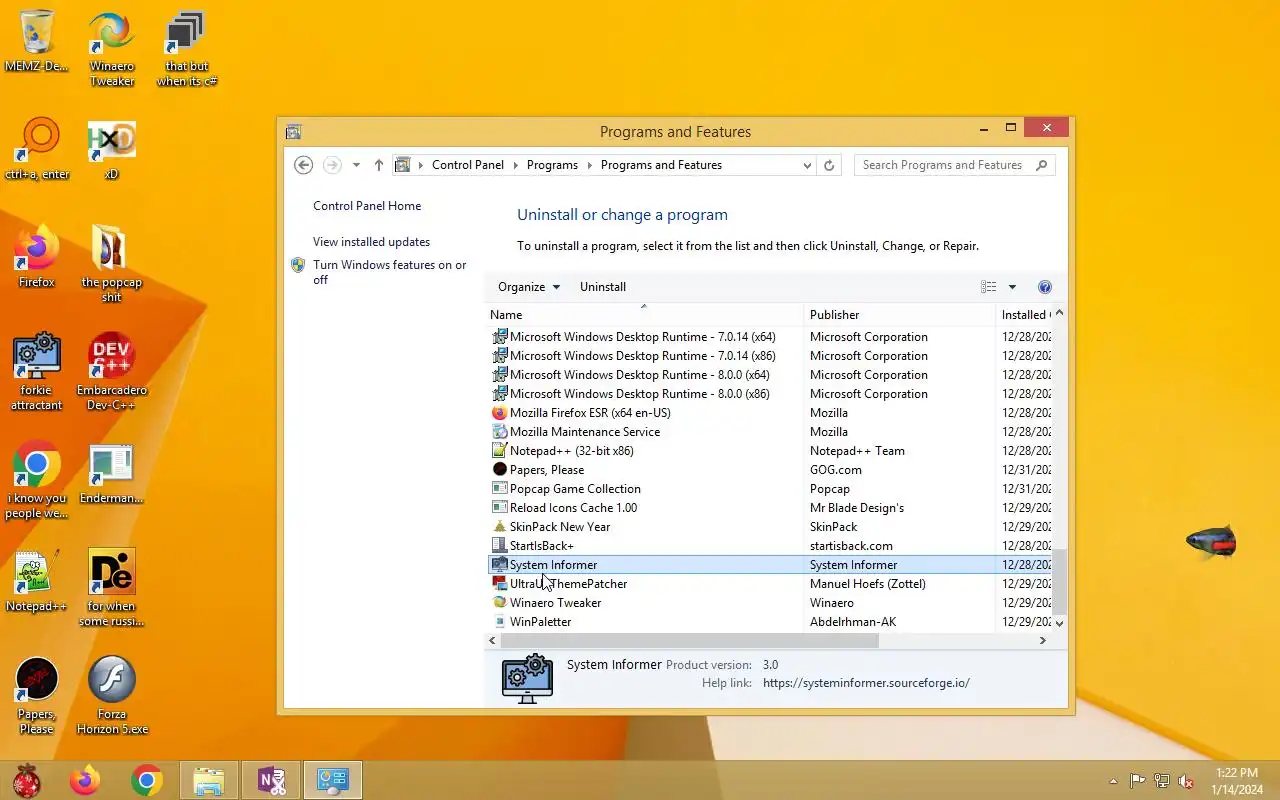Viewport: 1280px width, 800px height.
Task: Click the Back navigation arrow
Action: pyautogui.click(x=304, y=165)
